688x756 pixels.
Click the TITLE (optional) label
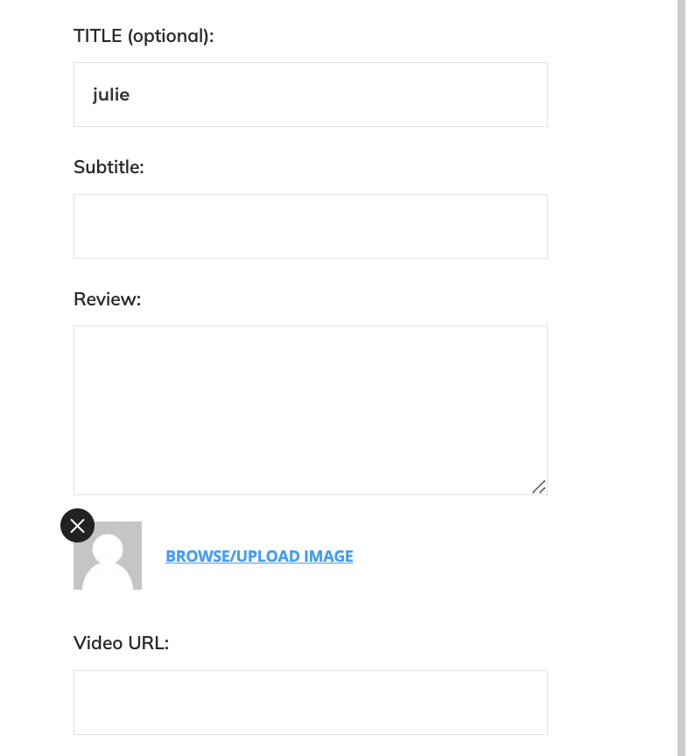click(x=143, y=36)
